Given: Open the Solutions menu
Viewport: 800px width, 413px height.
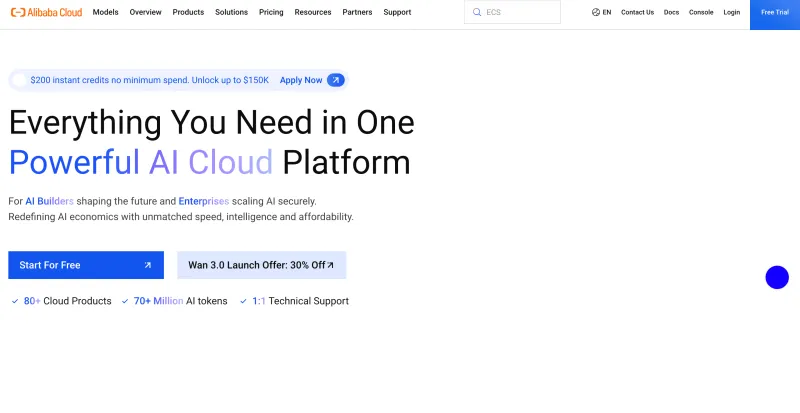Looking at the screenshot, I should (232, 12).
